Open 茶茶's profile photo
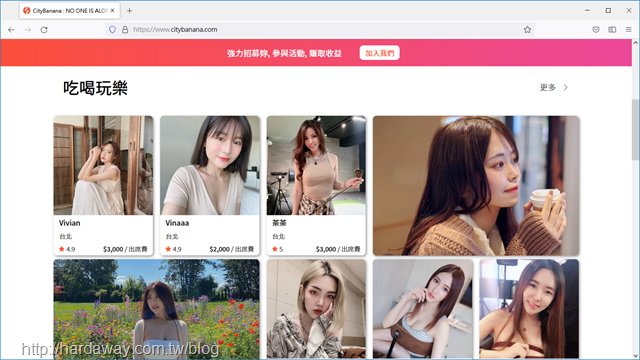Screen dimensions: 640x360 316,165
